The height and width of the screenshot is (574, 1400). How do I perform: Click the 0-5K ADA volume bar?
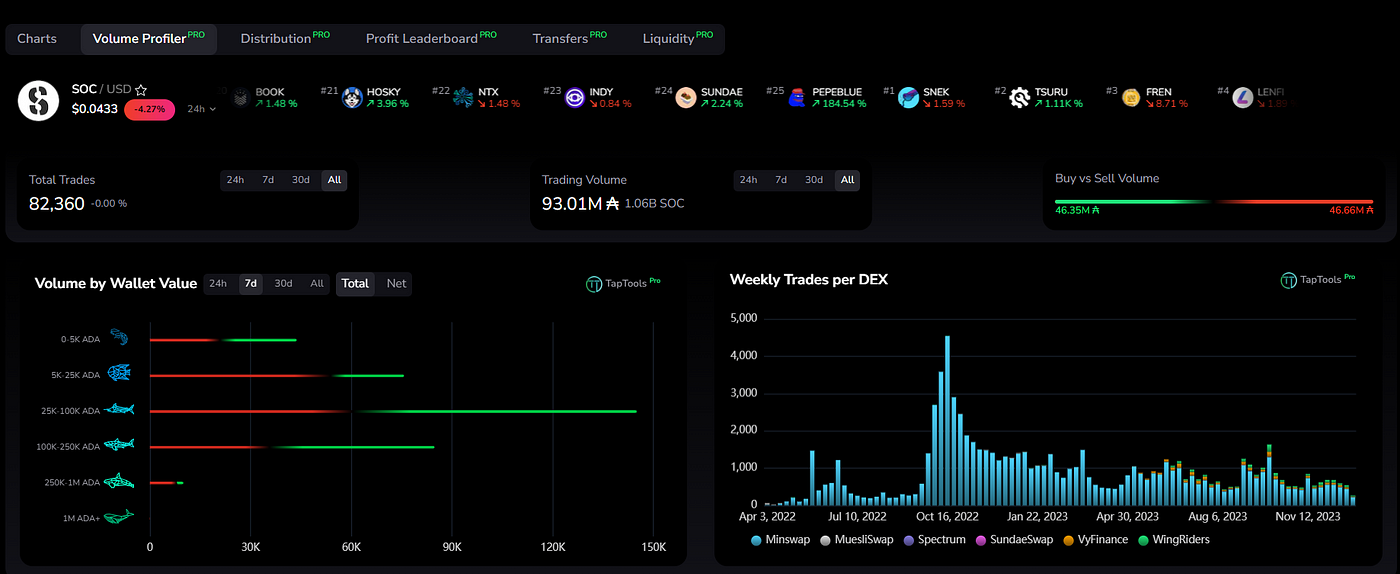pos(223,340)
